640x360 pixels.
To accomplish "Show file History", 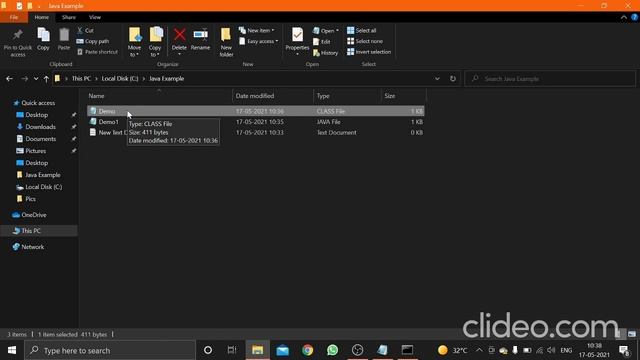I will coord(325,53).
